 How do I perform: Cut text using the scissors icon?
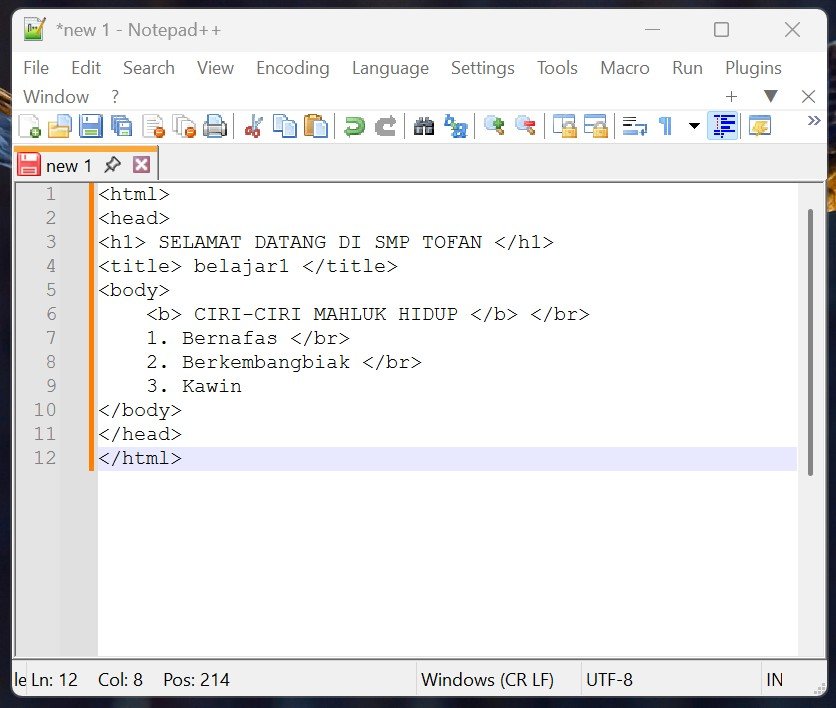tap(255, 125)
